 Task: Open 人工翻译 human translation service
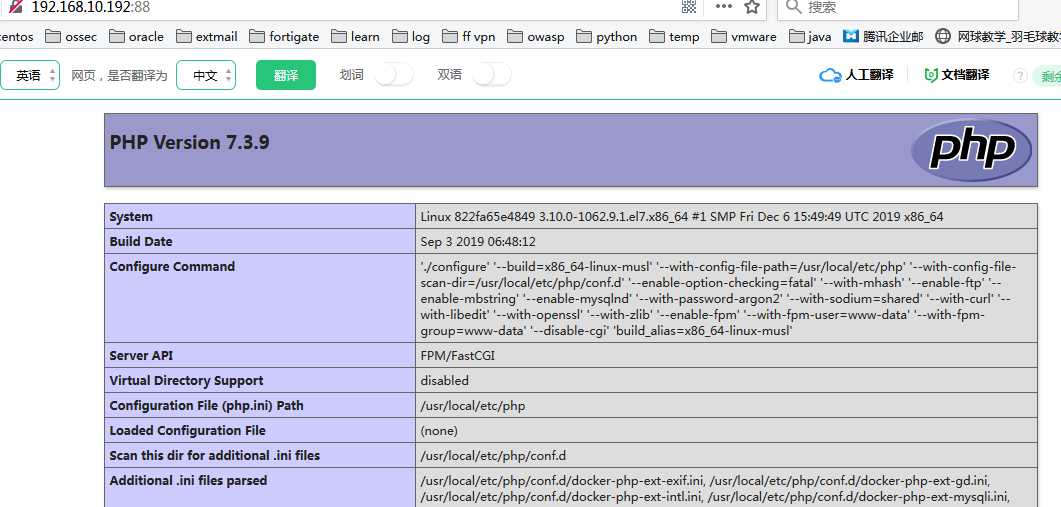point(857,74)
